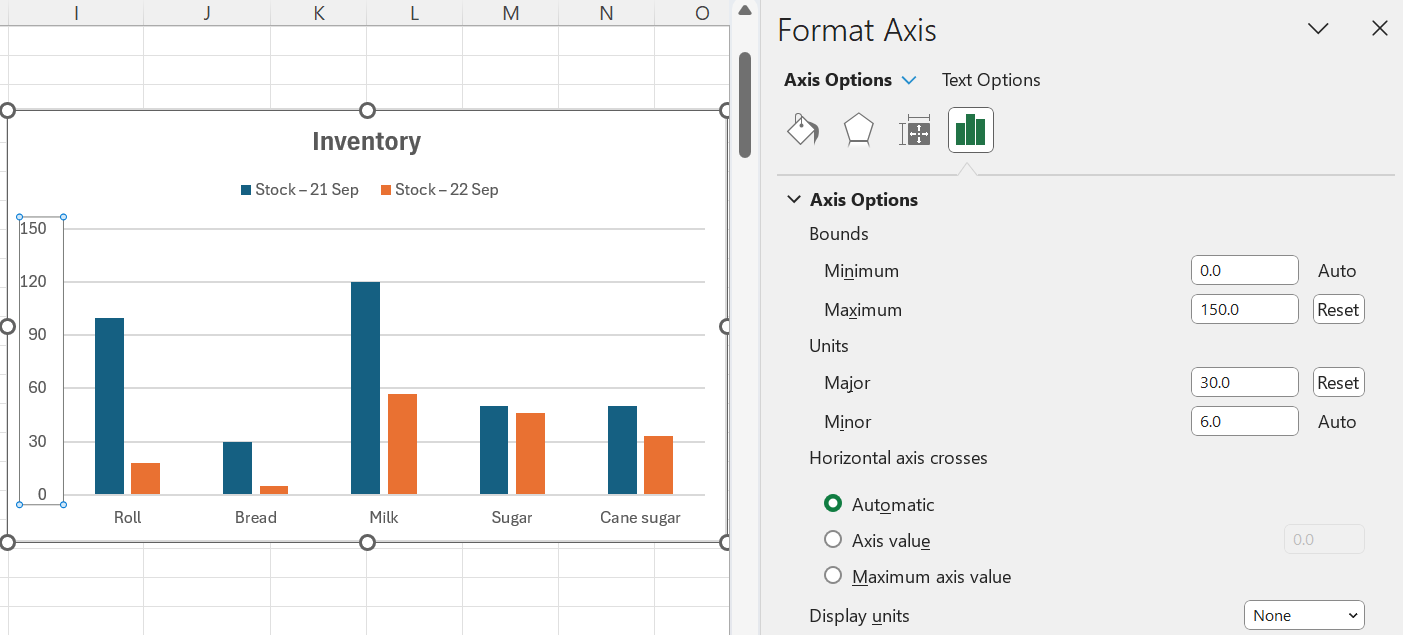Click the Minor units input field
Image resolution: width=1403 pixels, height=635 pixels.
point(1245,421)
